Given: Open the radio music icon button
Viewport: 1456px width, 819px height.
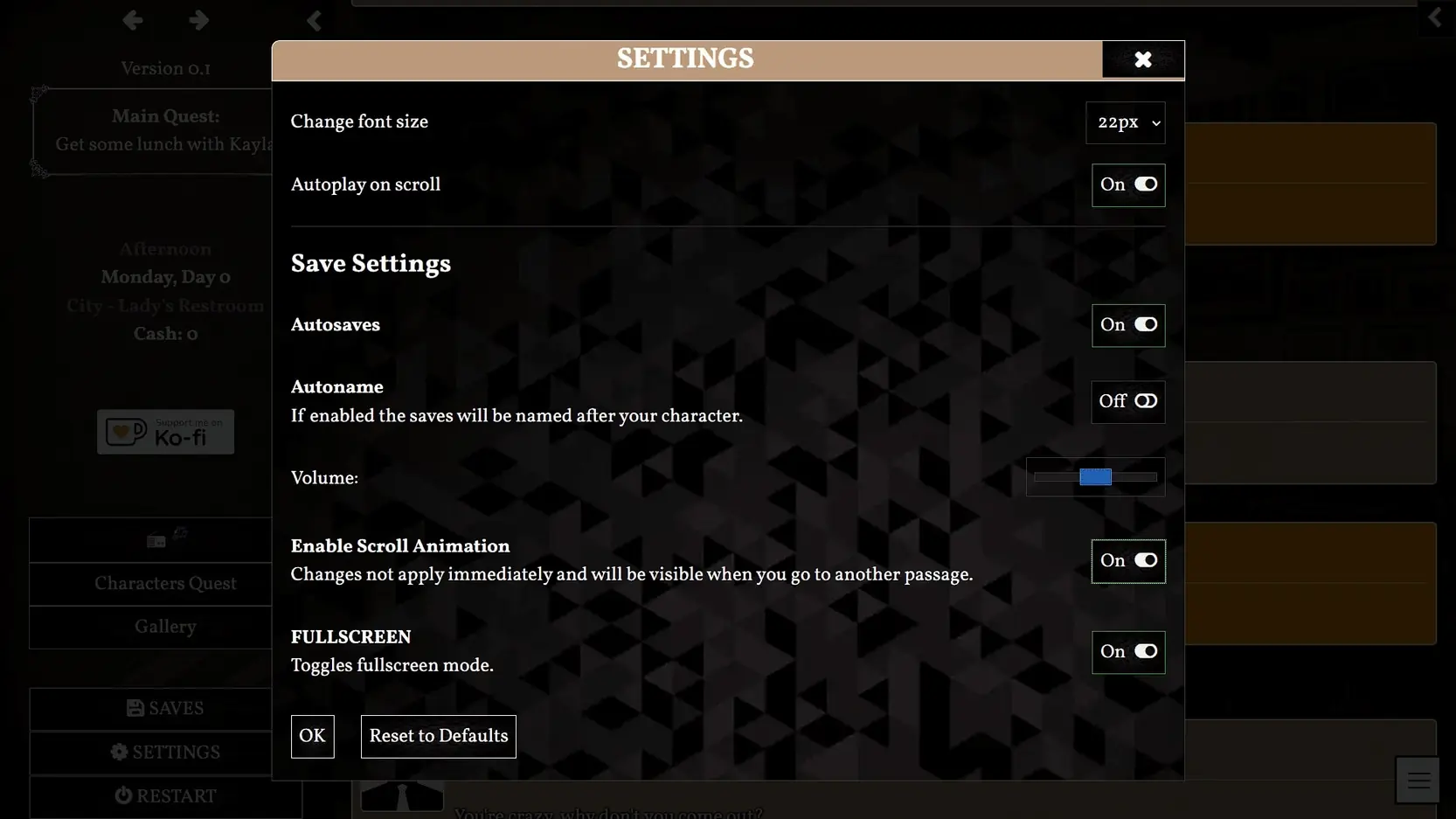Looking at the screenshot, I should [166, 539].
